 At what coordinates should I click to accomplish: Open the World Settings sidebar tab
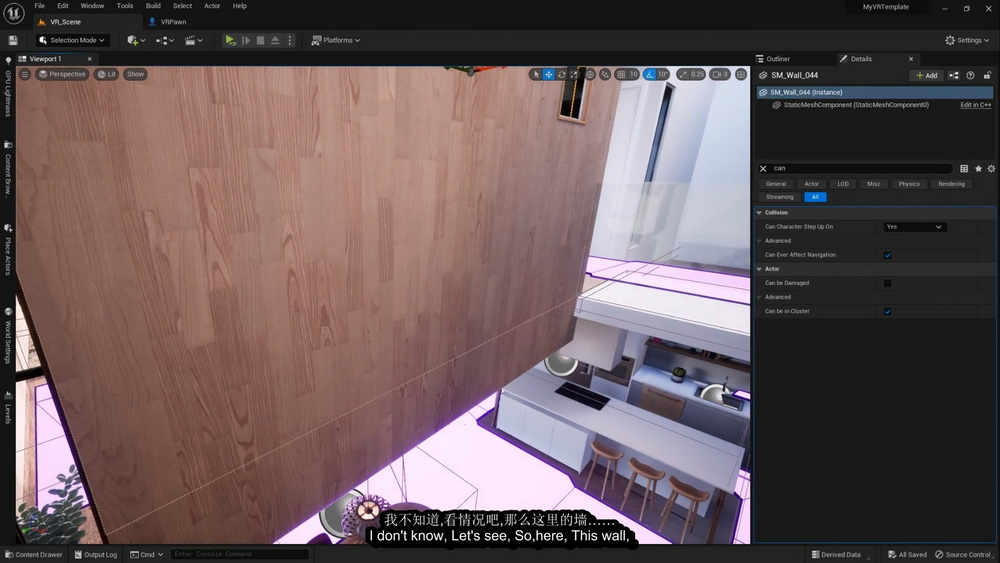pyautogui.click(x=8, y=336)
